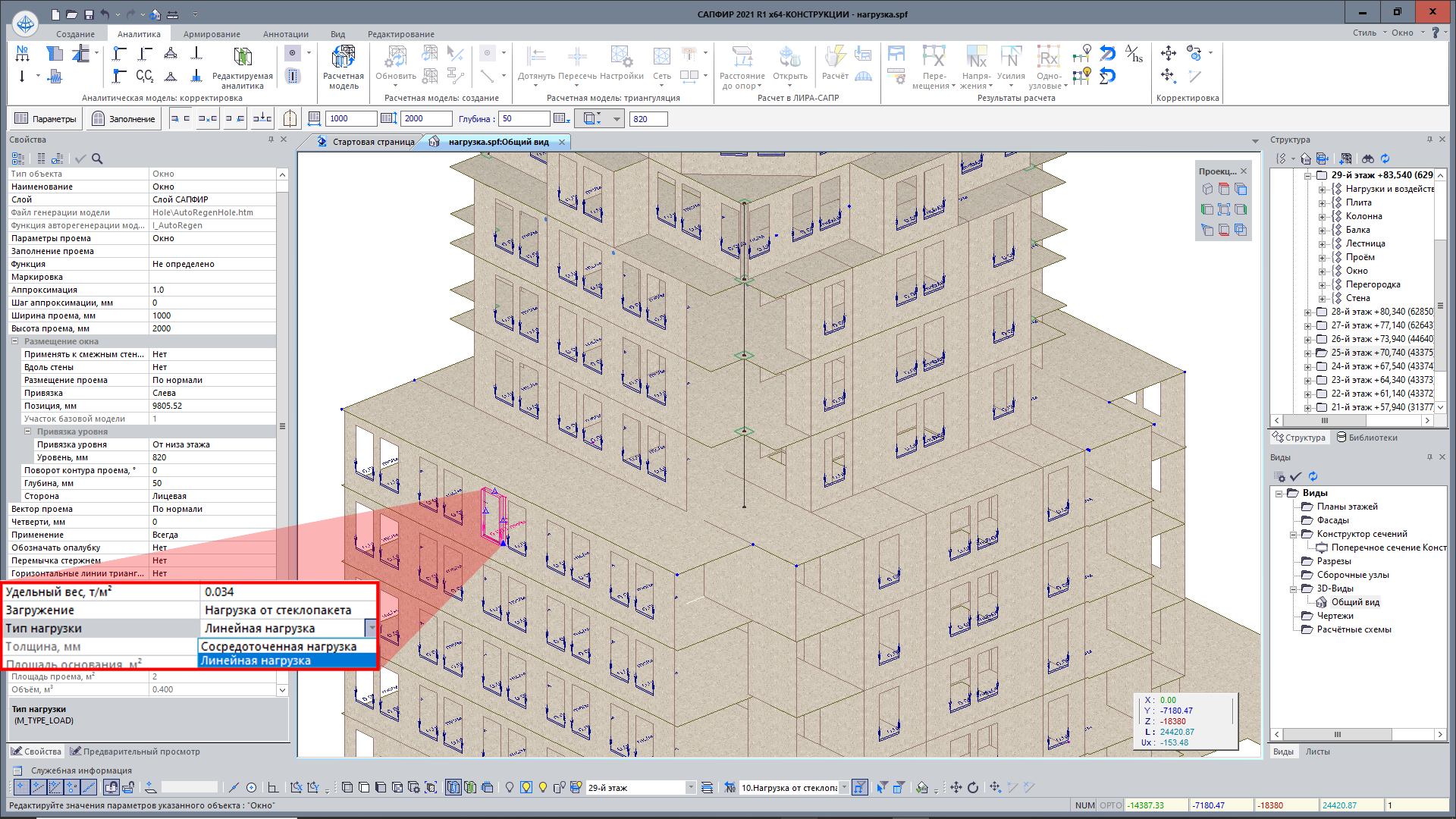Switch to the Армирование ribbon tab
The image size is (1456, 819).
[x=212, y=34]
